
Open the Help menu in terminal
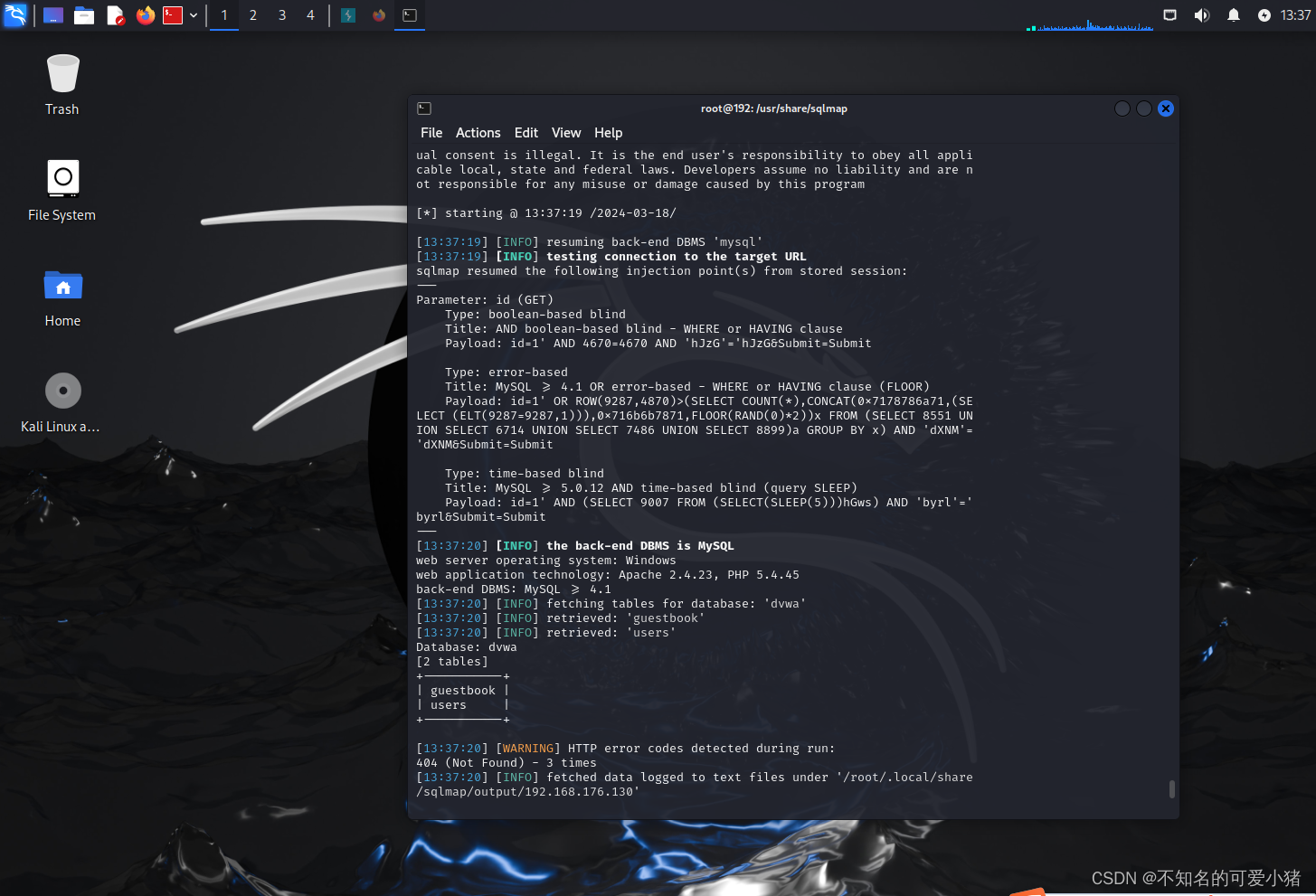(608, 133)
